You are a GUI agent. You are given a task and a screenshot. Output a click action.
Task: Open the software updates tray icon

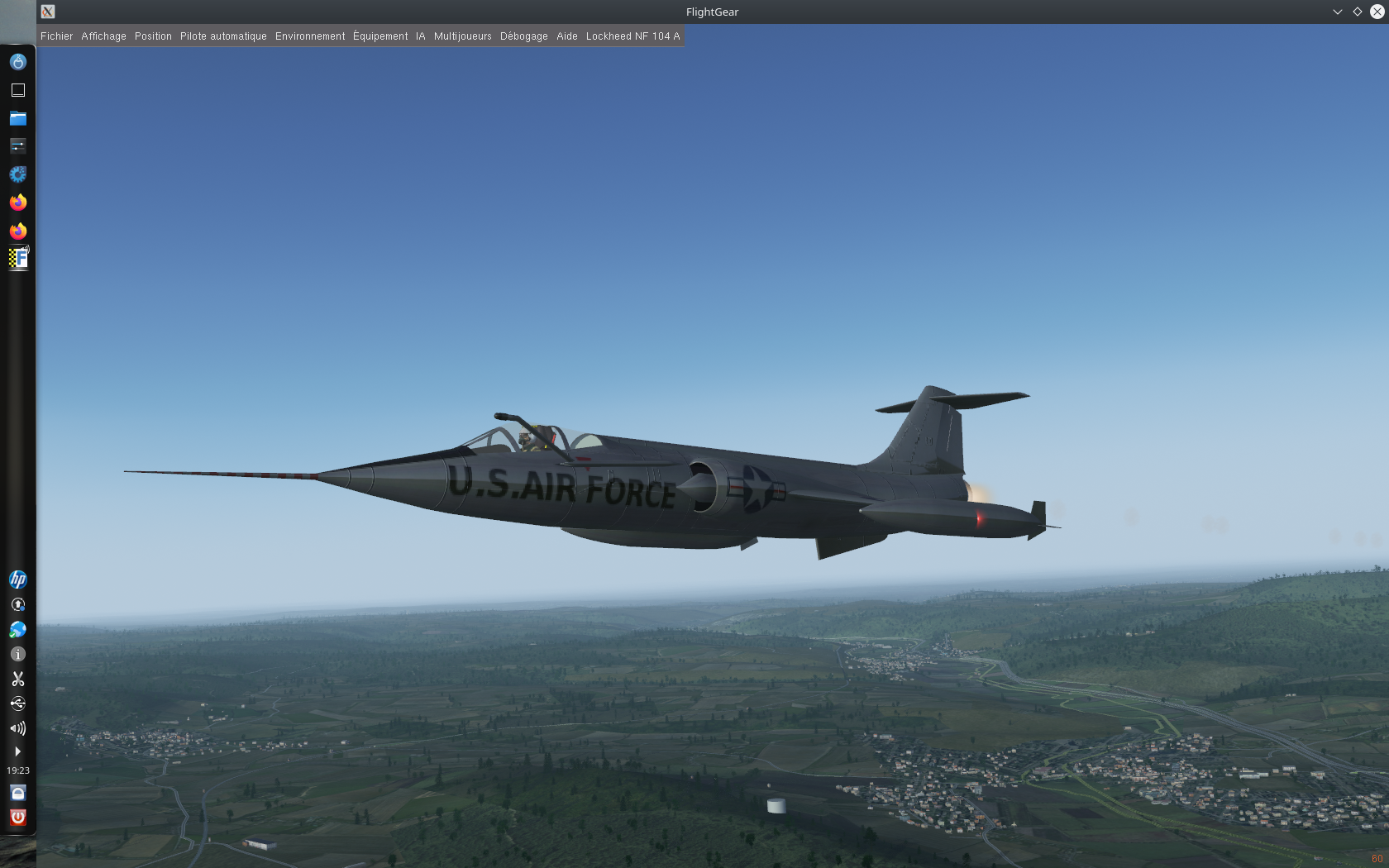tap(17, 605)
